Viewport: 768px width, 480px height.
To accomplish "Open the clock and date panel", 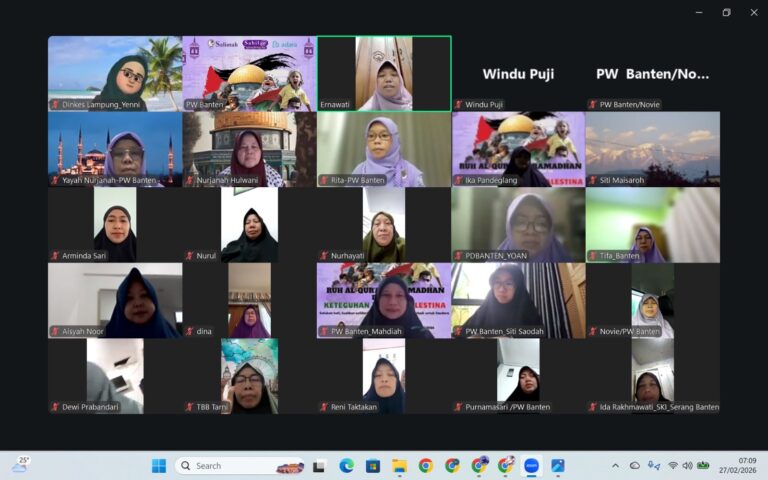I will (x=746, y=466).
